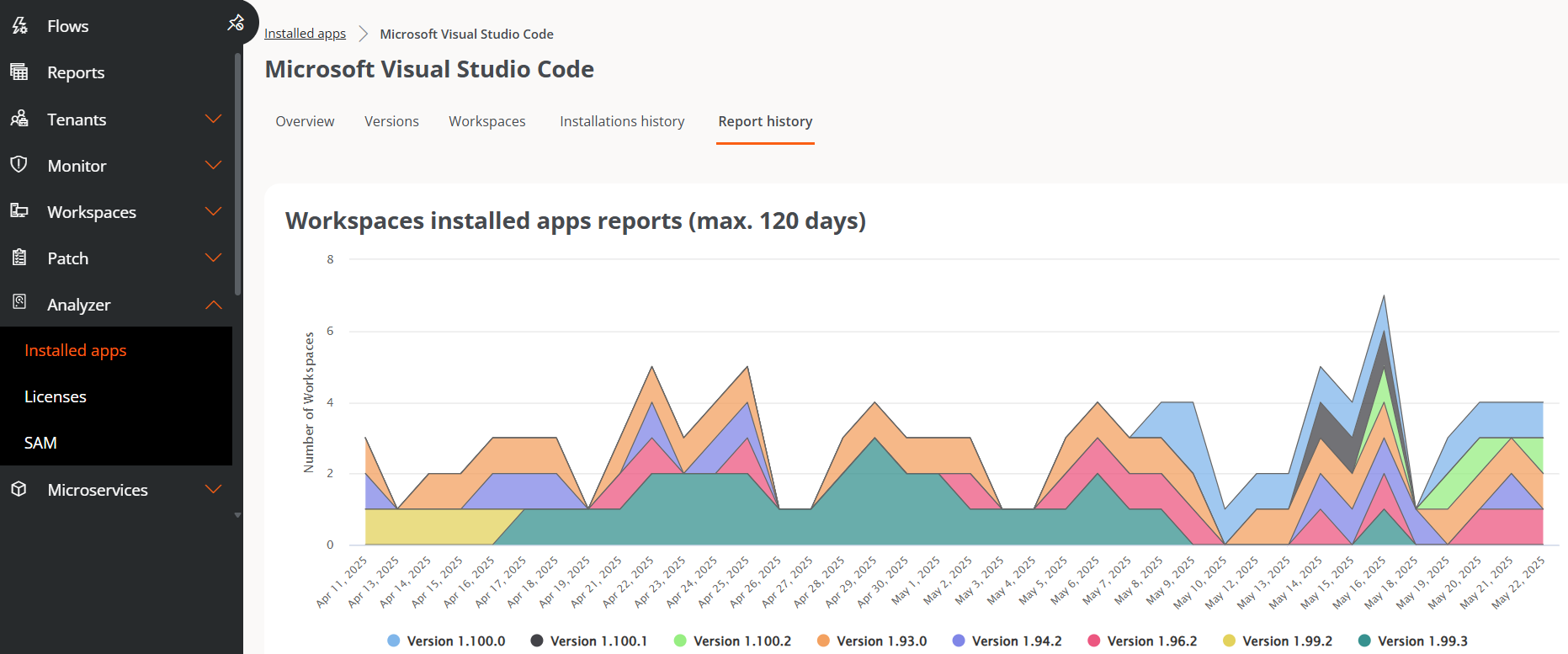Toggle Version 1.99.3 legend series

tap(1413, 641)
